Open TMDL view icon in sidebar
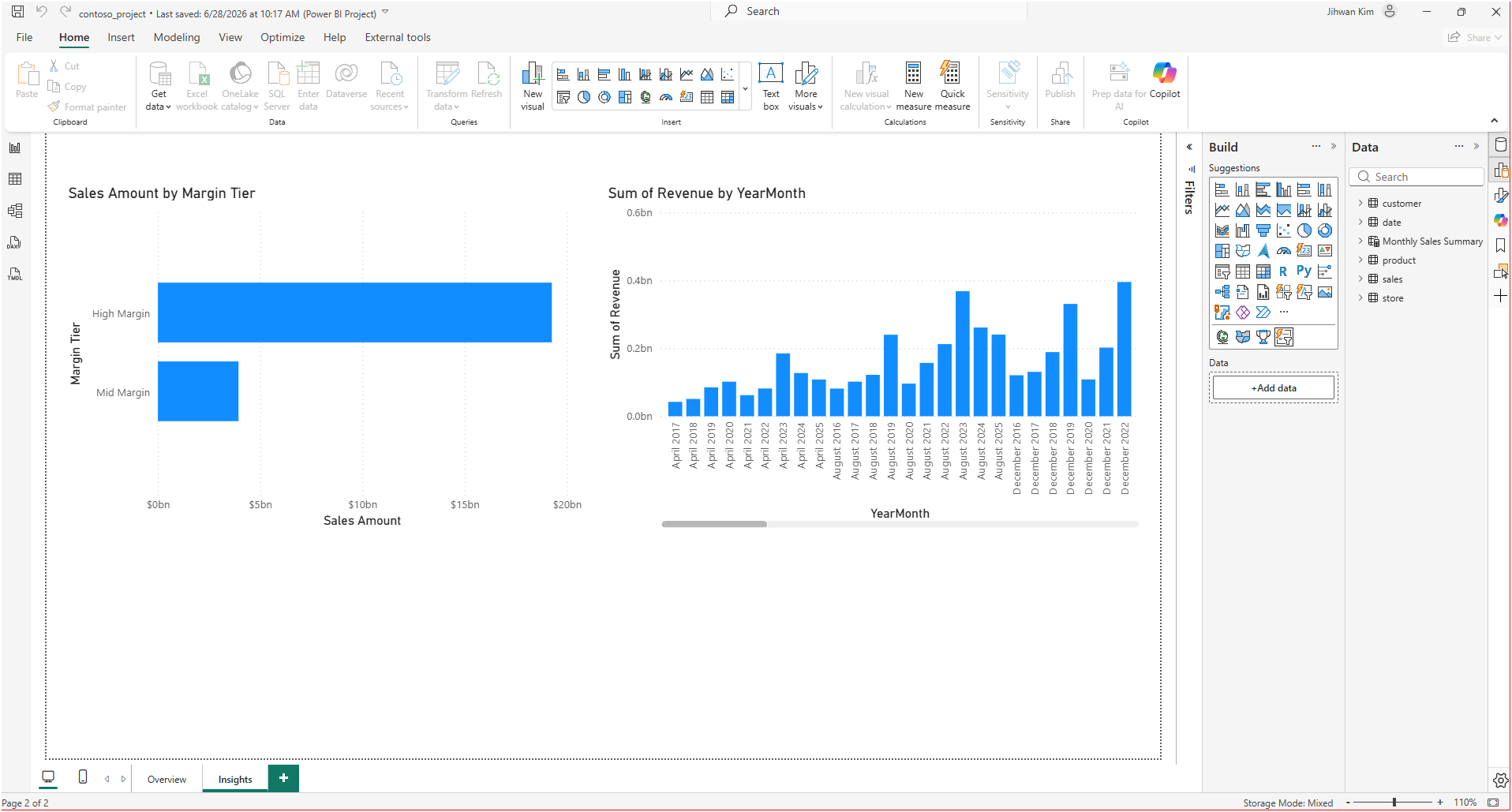Viewport: 1512px width, 812px height. click(x=15, y=274)
